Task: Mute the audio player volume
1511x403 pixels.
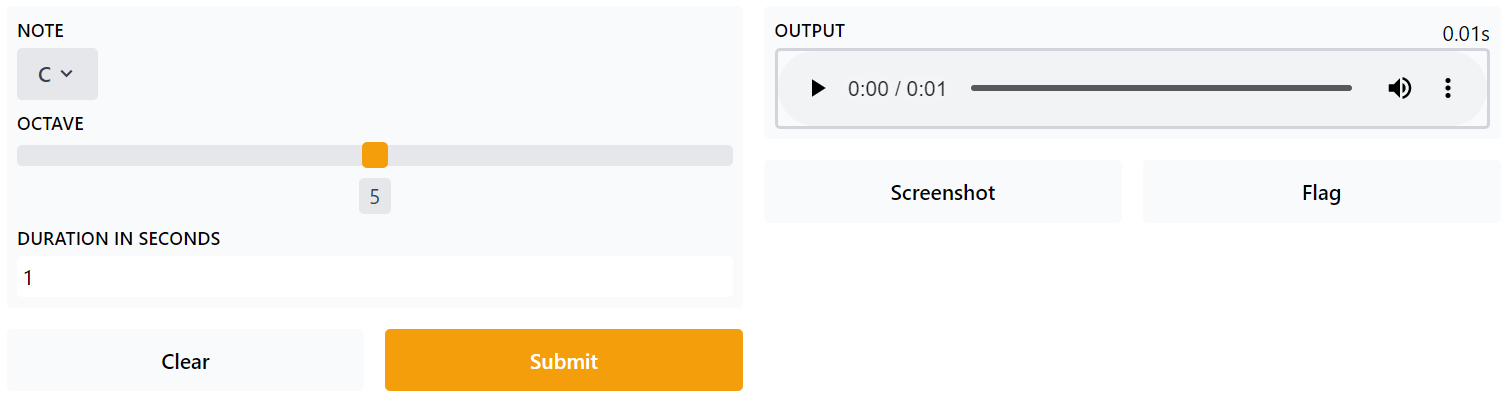Action: click(1400, 88)
